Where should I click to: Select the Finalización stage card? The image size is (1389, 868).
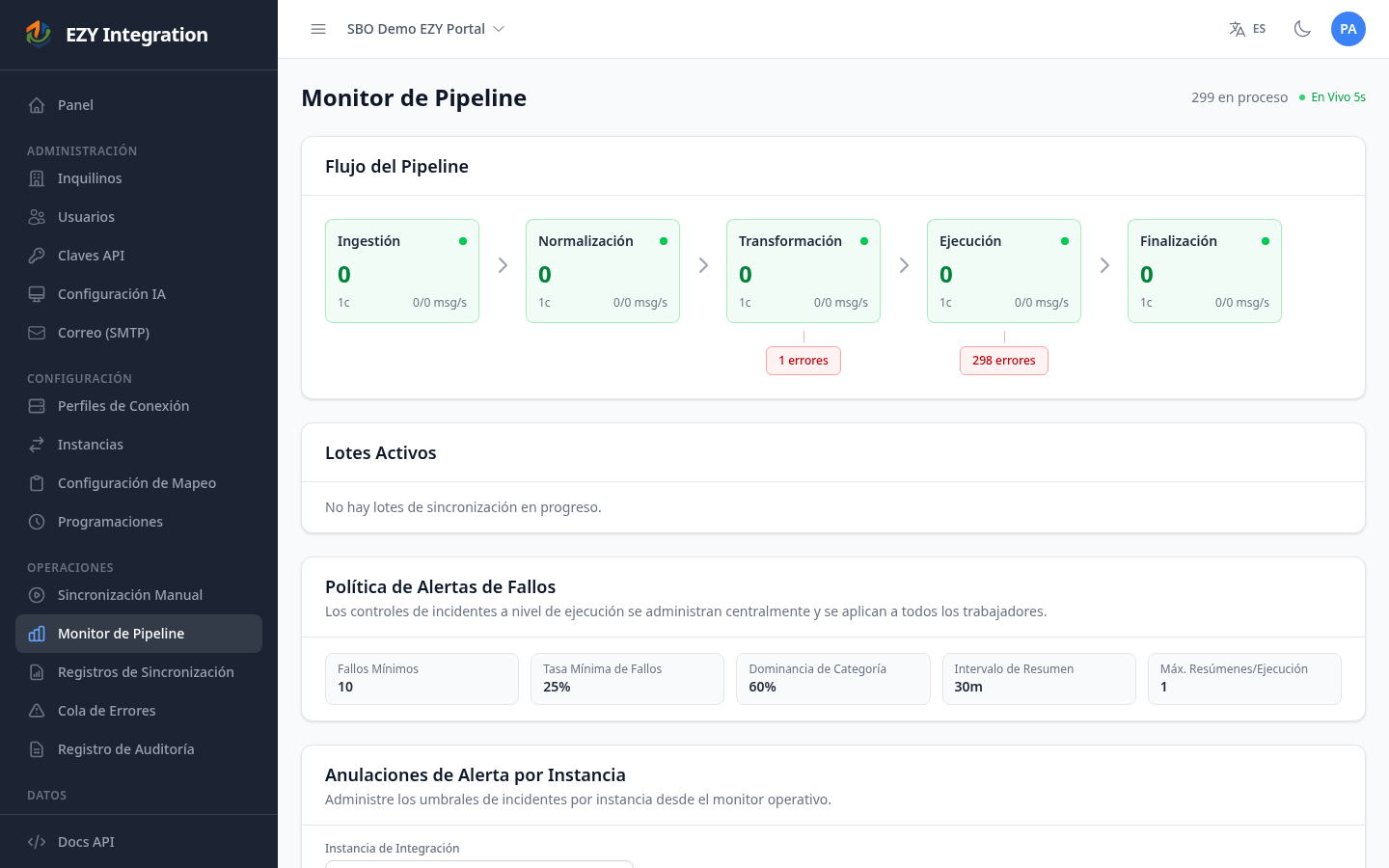point(1205,271)
